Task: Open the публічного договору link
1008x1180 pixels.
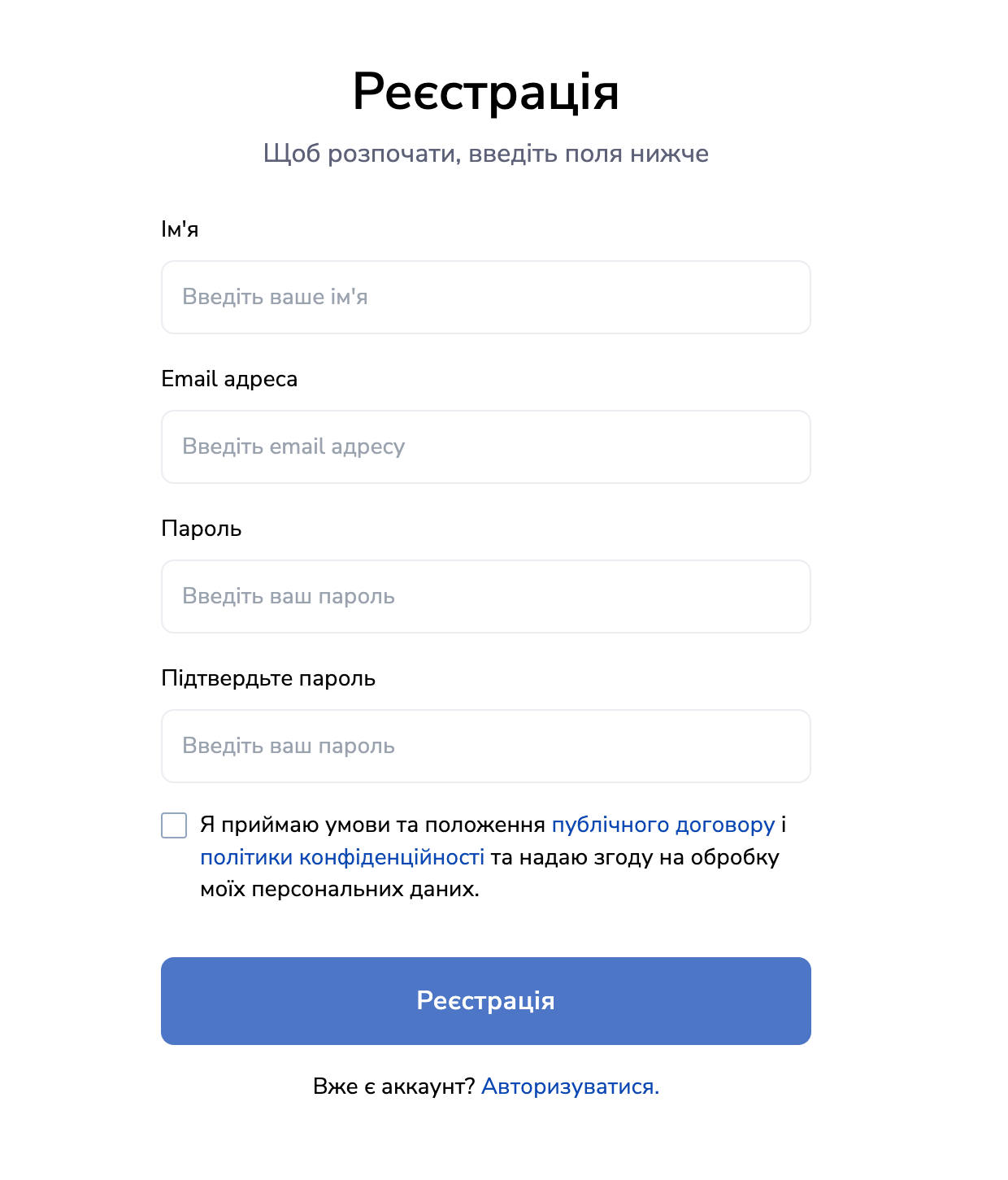Action: pos(663,825)
